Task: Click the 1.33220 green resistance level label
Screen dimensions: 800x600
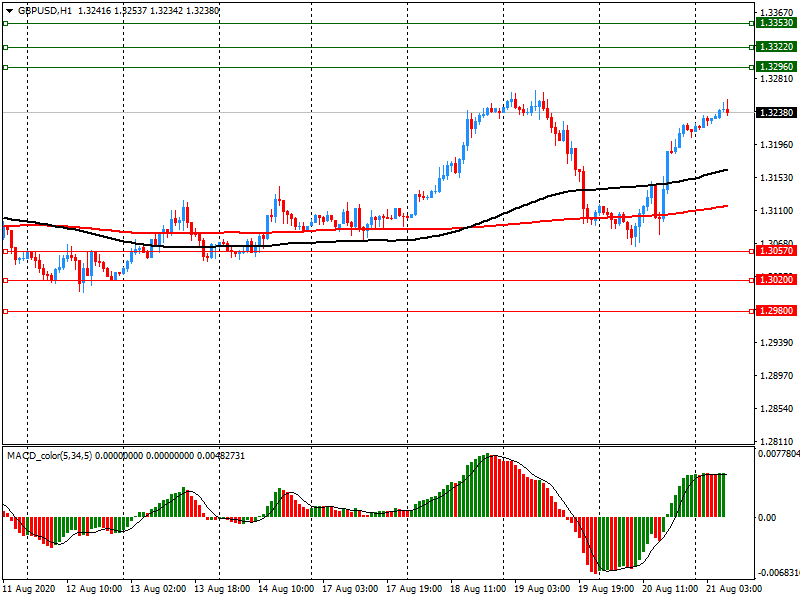Action: pyautogui.click(x=776, y=47)
